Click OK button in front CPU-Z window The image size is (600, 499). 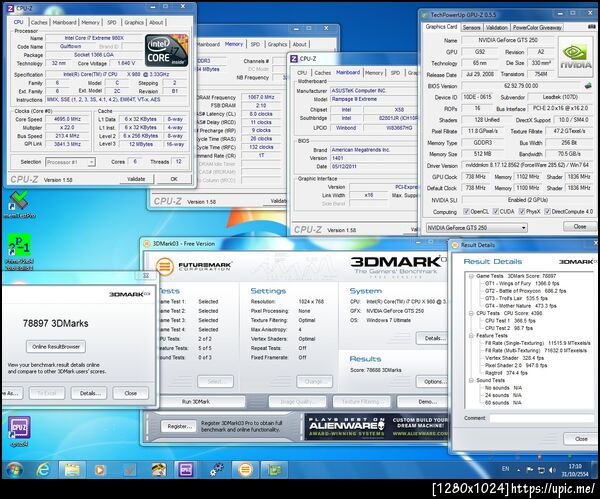tap(174, 179)
